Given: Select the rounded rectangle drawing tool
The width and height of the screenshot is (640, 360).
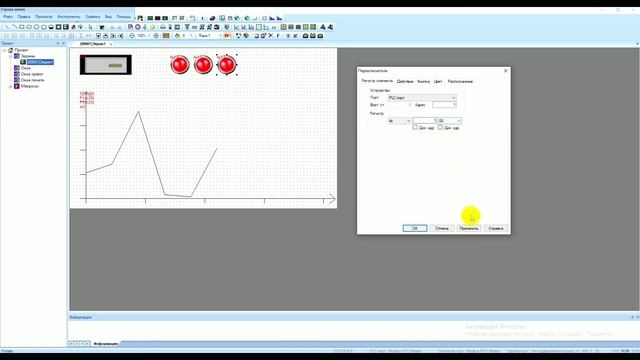Looking at the screenshot, I should pyautogui.click(x=29, y=27).
